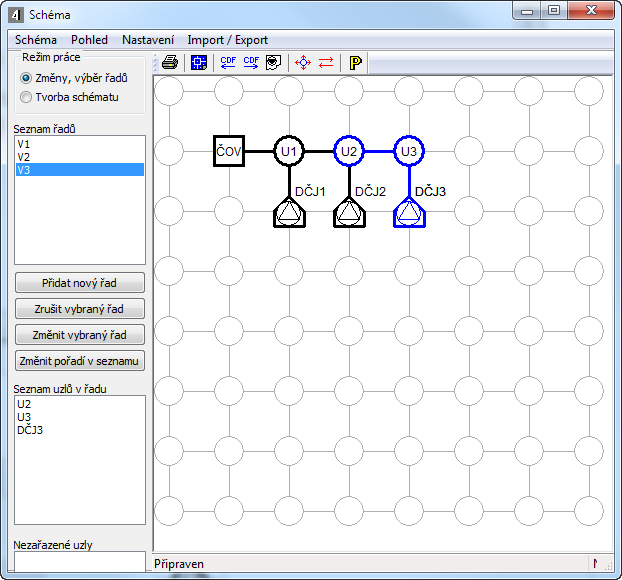622x580 pixels.
Task: Click 'Přidat nový řad' button
Action: (80, 283)
